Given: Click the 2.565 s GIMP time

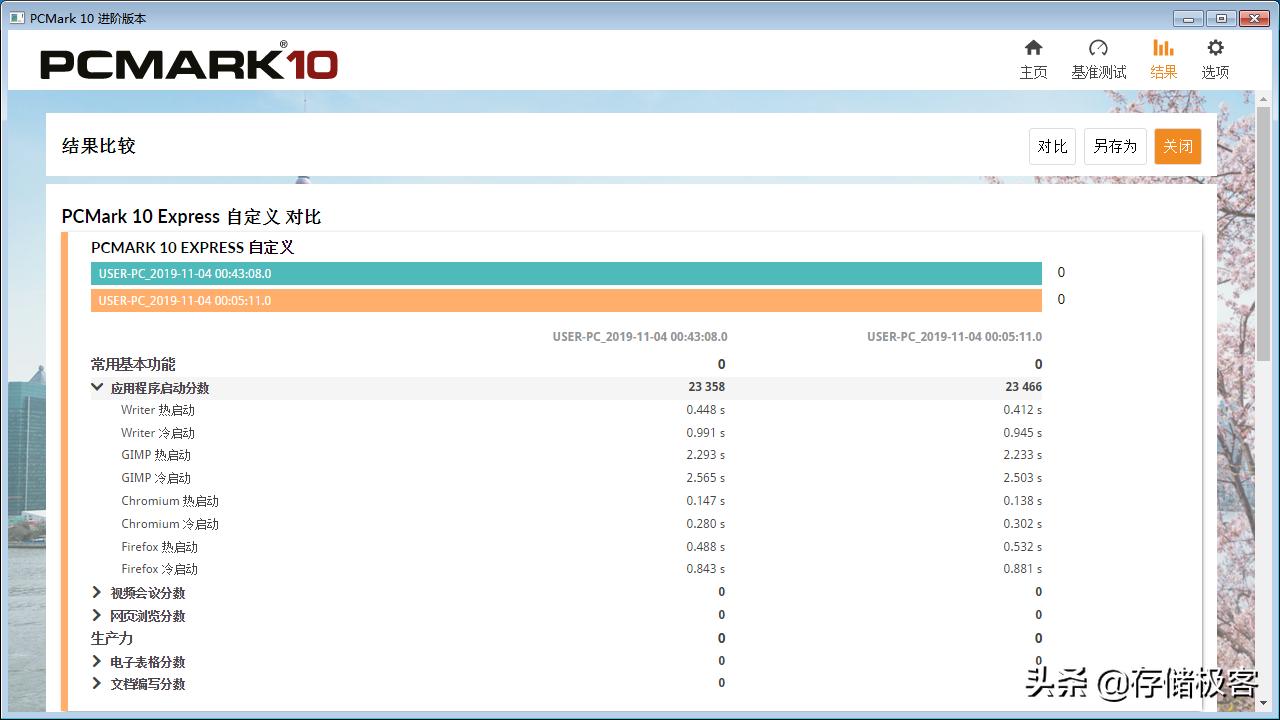Looking at the screenshot, I should point(706,478).
